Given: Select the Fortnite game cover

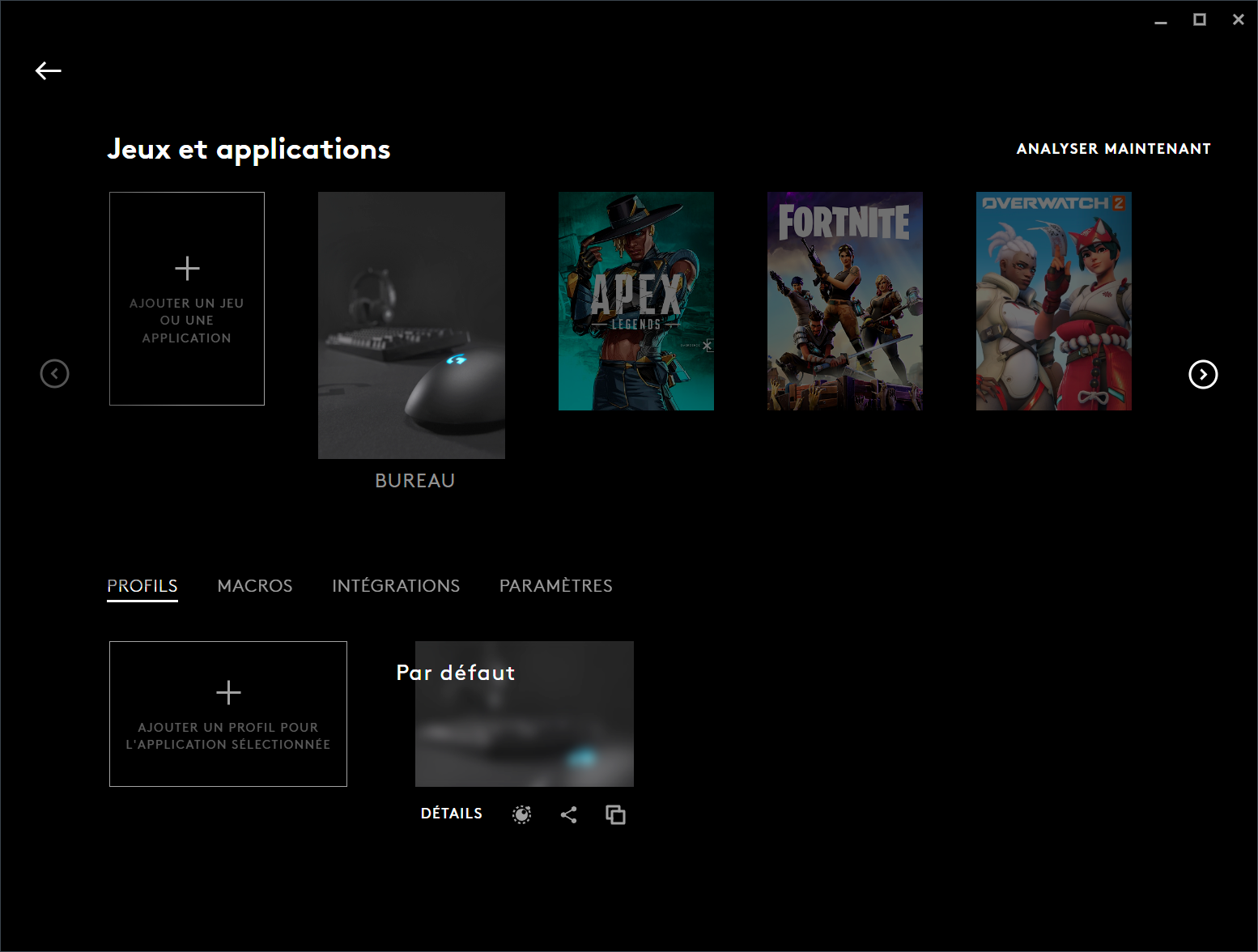Looking at the screenshot, I should pos(845,301).
